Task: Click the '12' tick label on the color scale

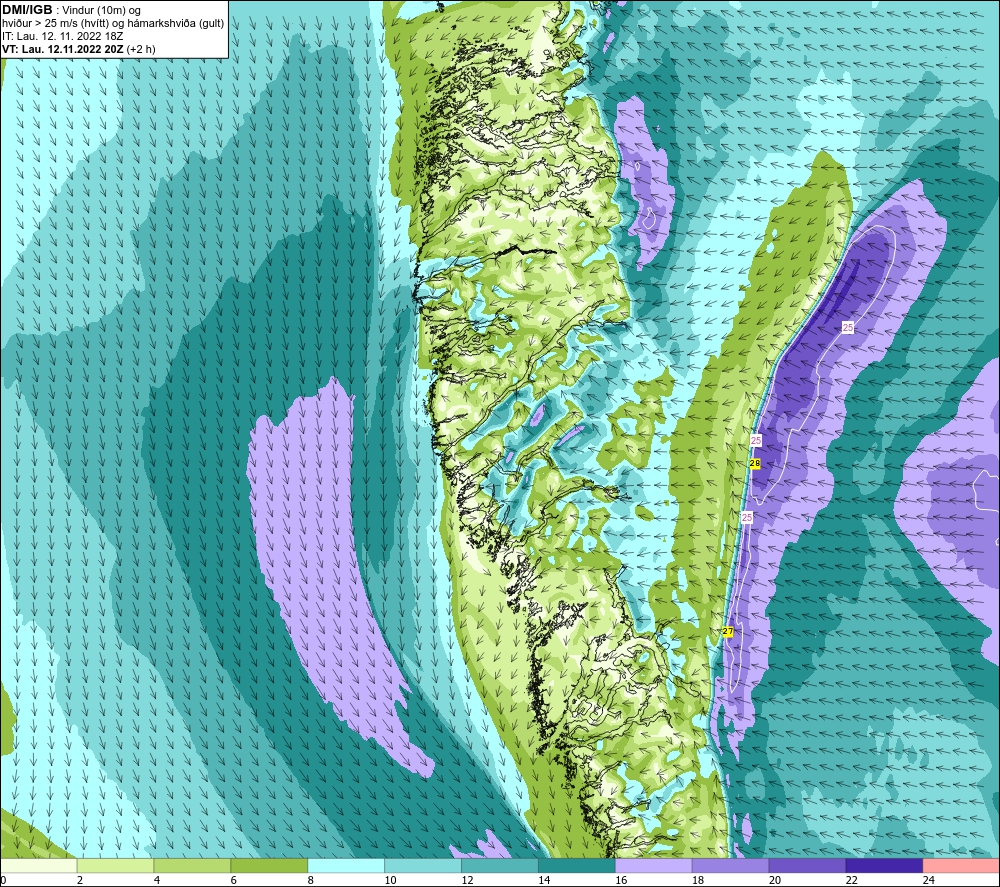Action: tap(467, 880)
